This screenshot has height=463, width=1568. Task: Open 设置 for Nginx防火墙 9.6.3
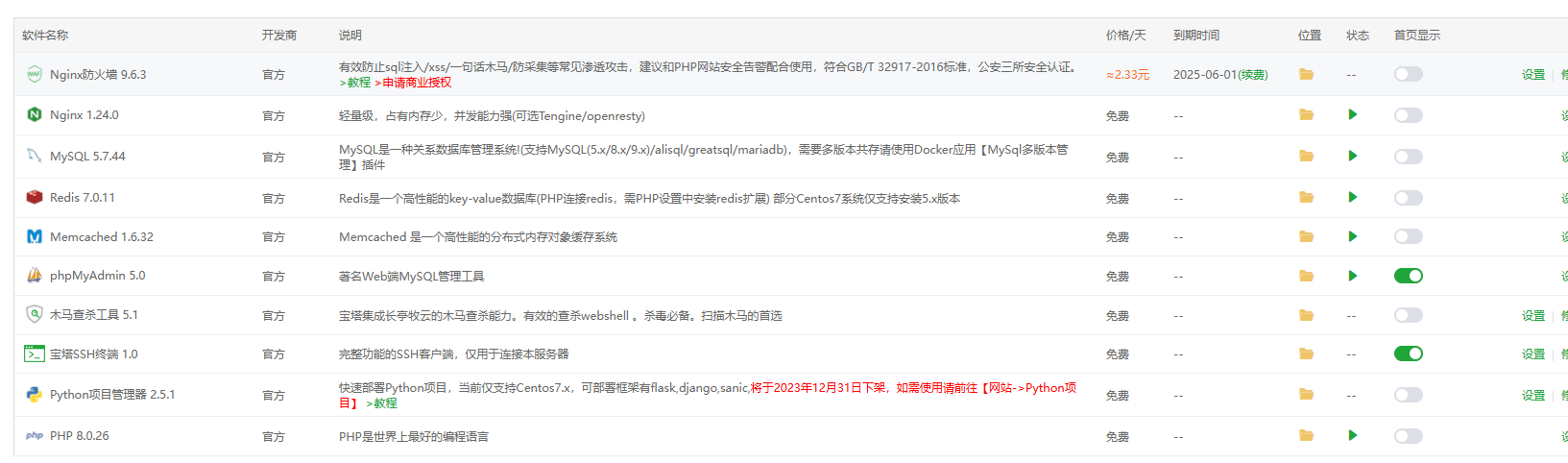(1533, 75)
